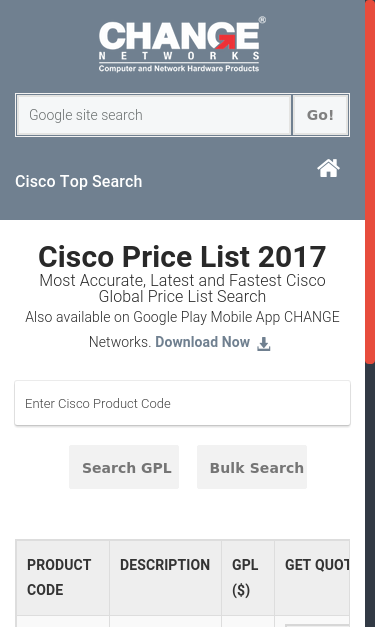
Task: Select the DESCRIPTION column header
Action: click(x=166, y=577)
